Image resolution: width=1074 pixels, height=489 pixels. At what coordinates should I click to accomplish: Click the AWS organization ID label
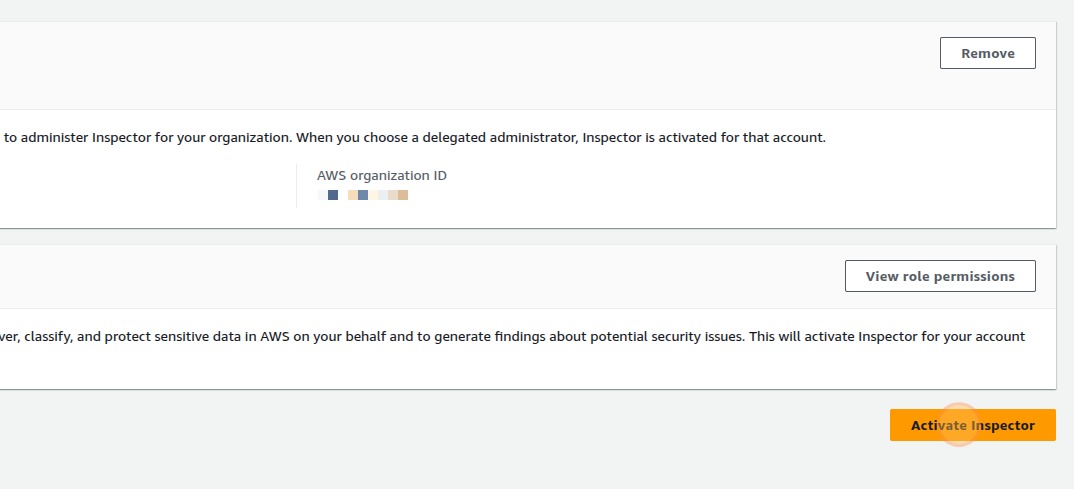(381, 176)
